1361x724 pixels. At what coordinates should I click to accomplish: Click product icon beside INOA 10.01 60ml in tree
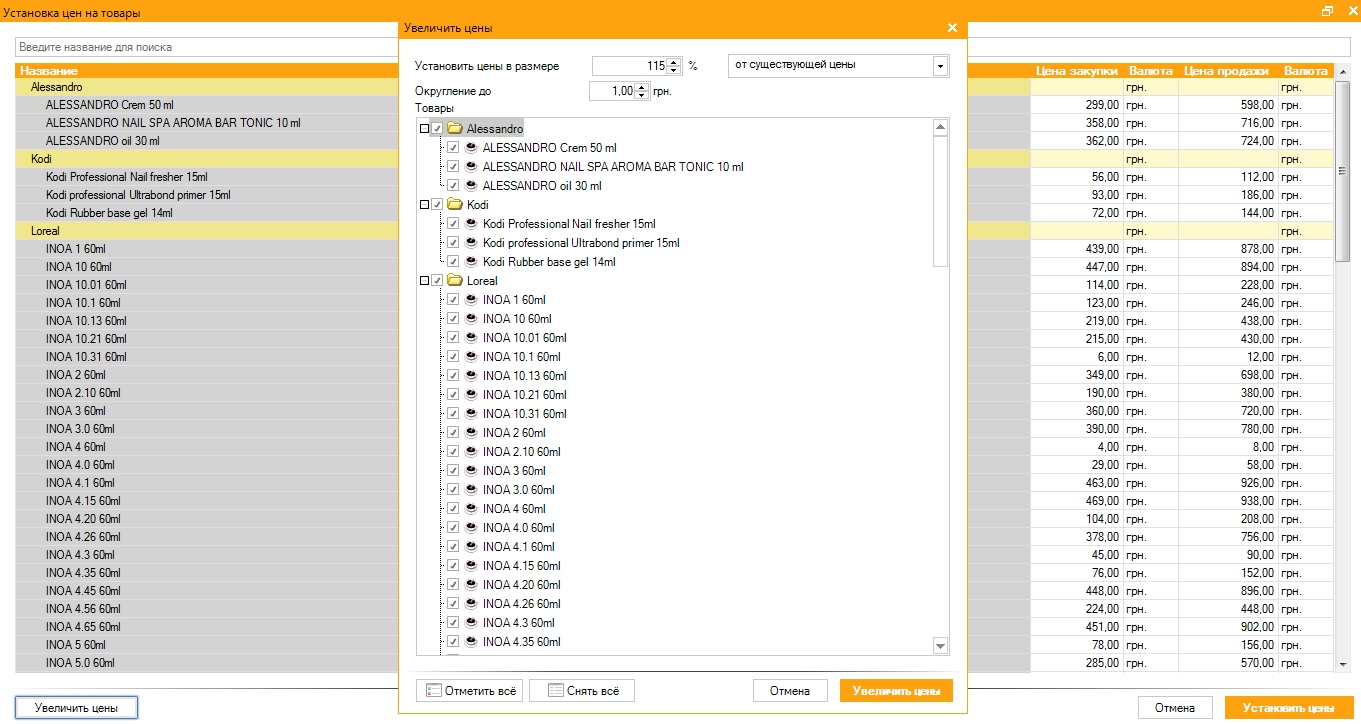pos(470,338)
